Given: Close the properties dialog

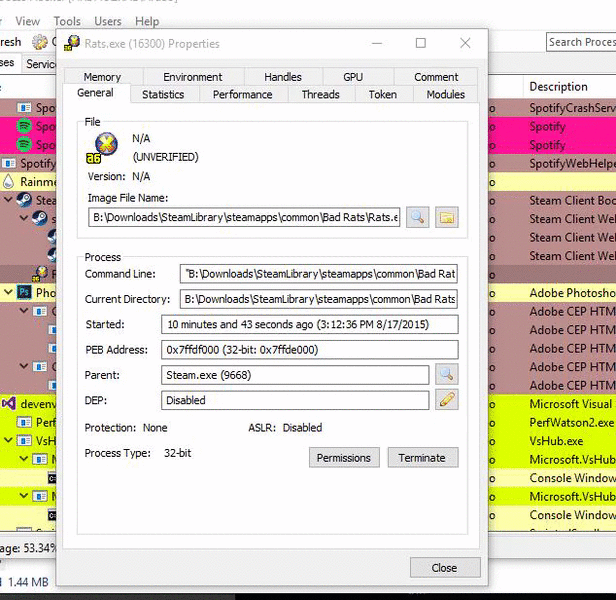Looking at the screenshot, I should [445, 567].
